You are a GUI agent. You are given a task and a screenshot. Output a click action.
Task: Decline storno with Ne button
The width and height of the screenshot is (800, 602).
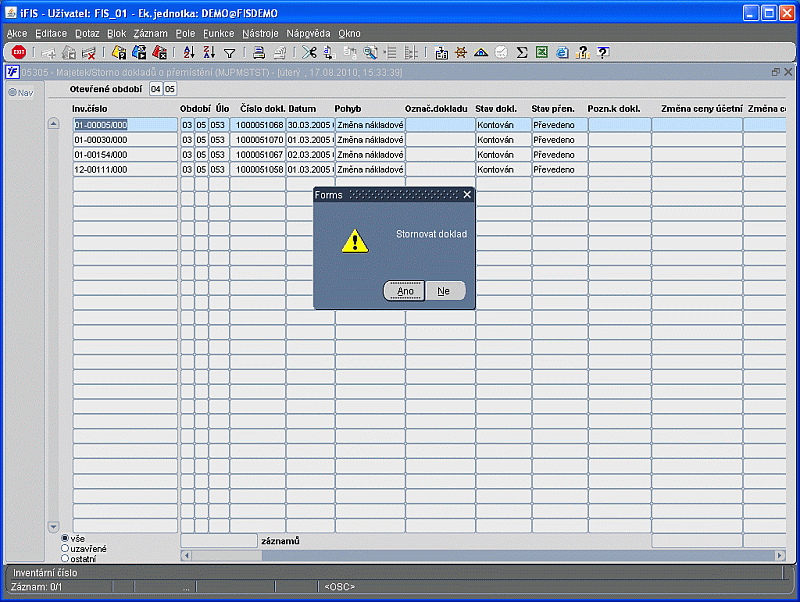[445, 291]
